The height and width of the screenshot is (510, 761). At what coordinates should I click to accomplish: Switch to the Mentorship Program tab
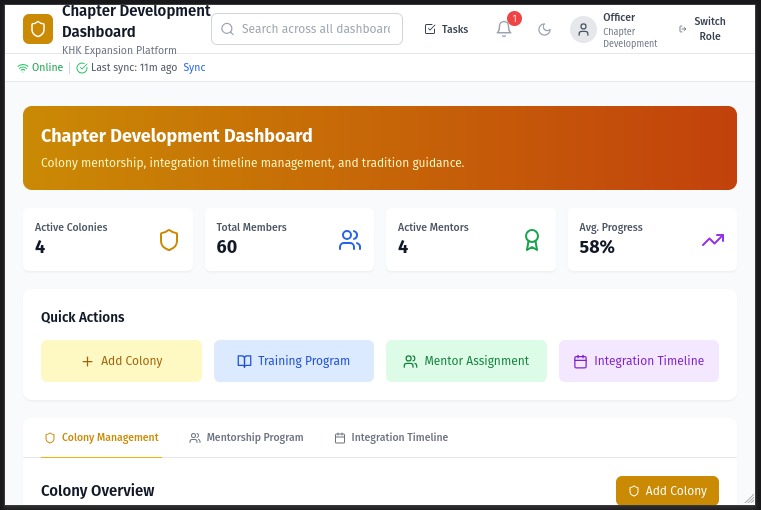[x=246, y=438]
